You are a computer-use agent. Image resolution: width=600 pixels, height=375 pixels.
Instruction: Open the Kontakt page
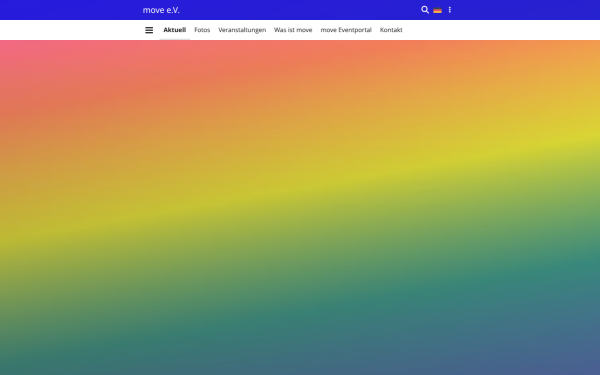391,30
